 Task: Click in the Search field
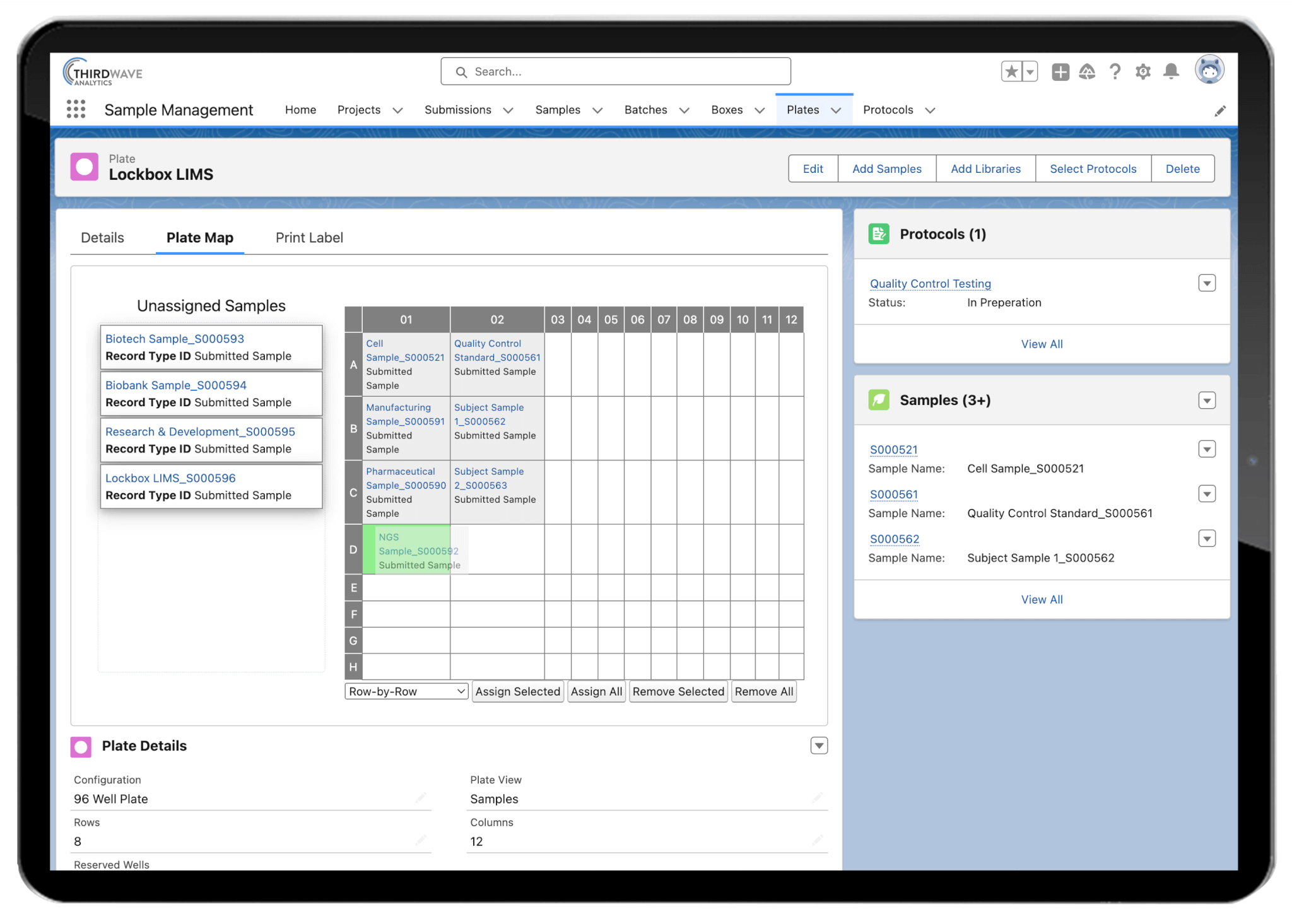(616, 71)
